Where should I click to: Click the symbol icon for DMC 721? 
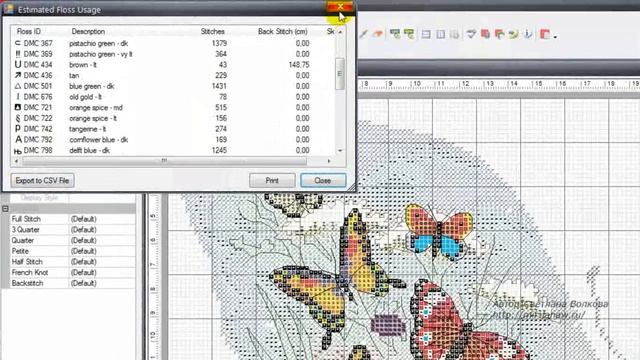point(18,107)
